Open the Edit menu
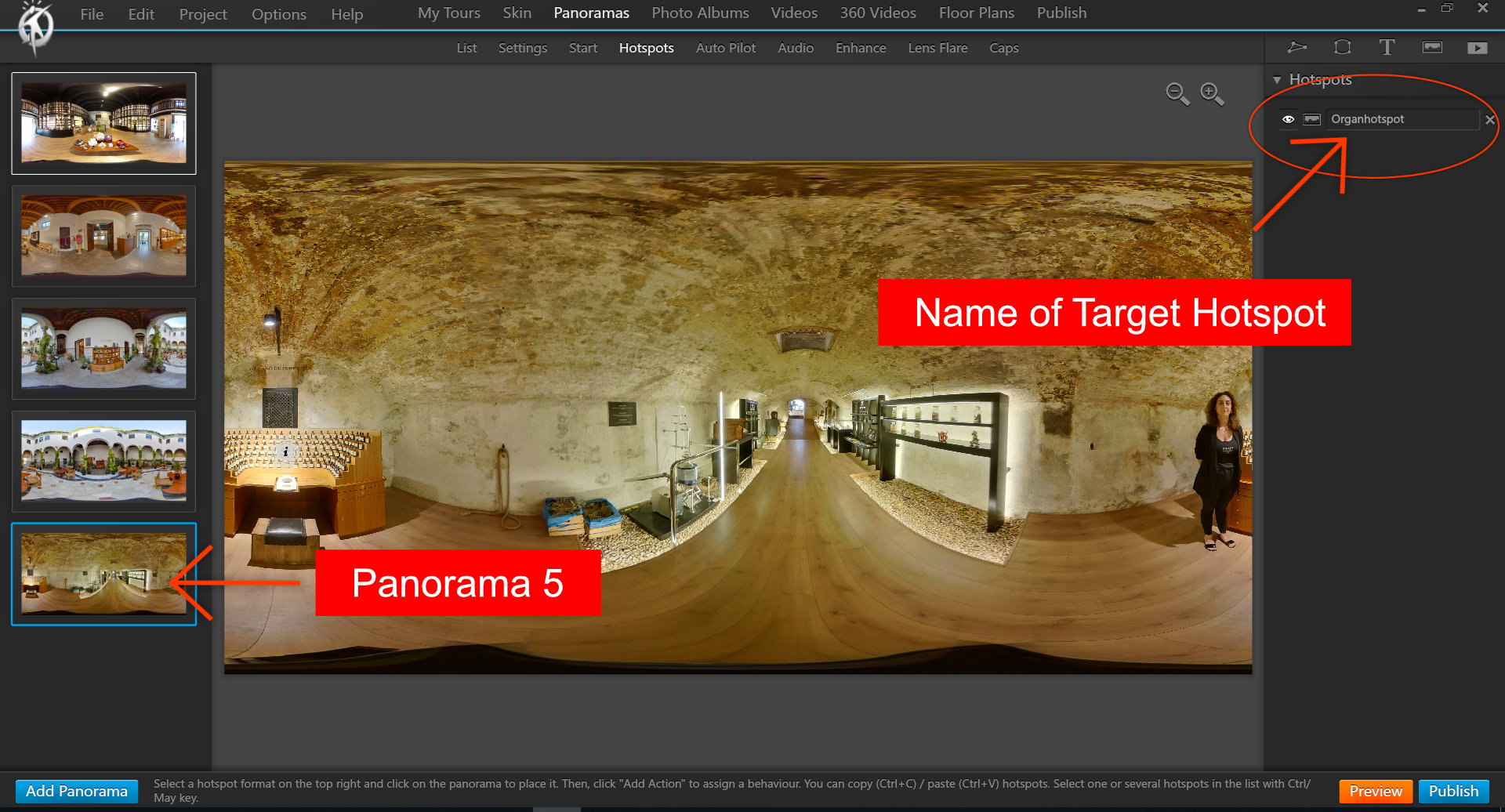 point(141,14)
